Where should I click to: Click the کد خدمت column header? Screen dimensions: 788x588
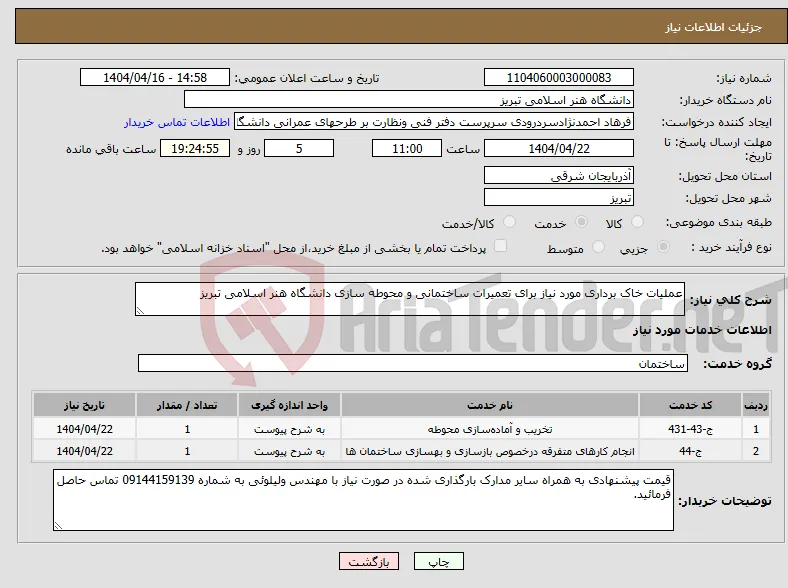point(691,405)
